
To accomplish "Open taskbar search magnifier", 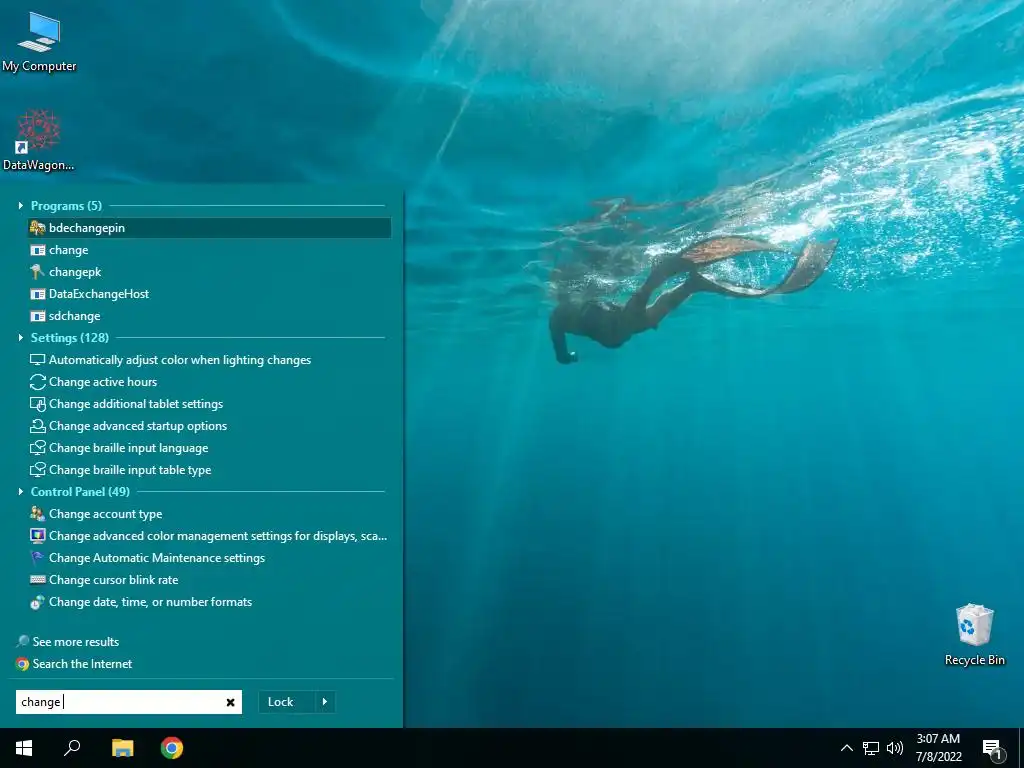I will point(72,748).
